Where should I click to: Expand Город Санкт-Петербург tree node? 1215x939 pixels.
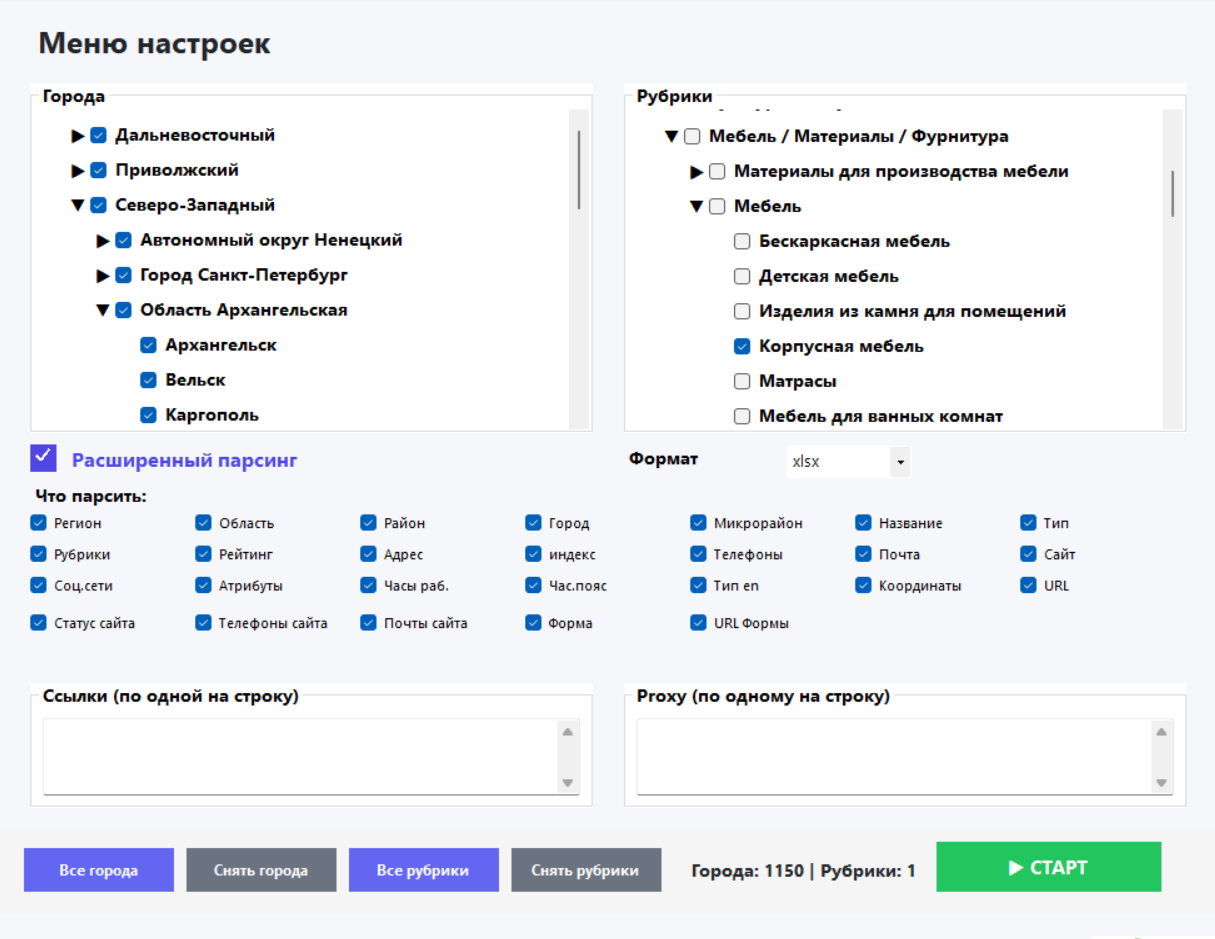pyautogui.click(x=103, y=276)
